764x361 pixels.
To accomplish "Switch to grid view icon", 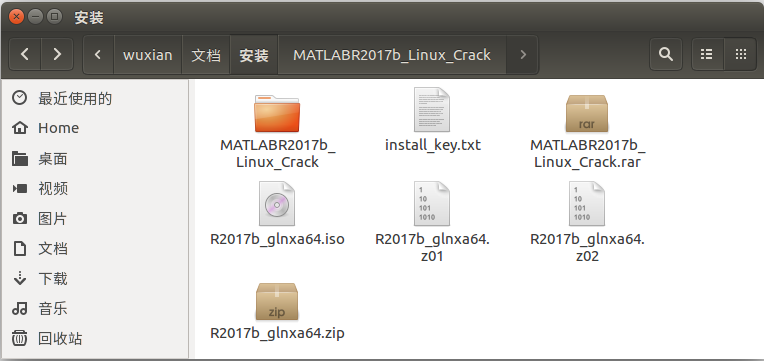I will 740,54.
